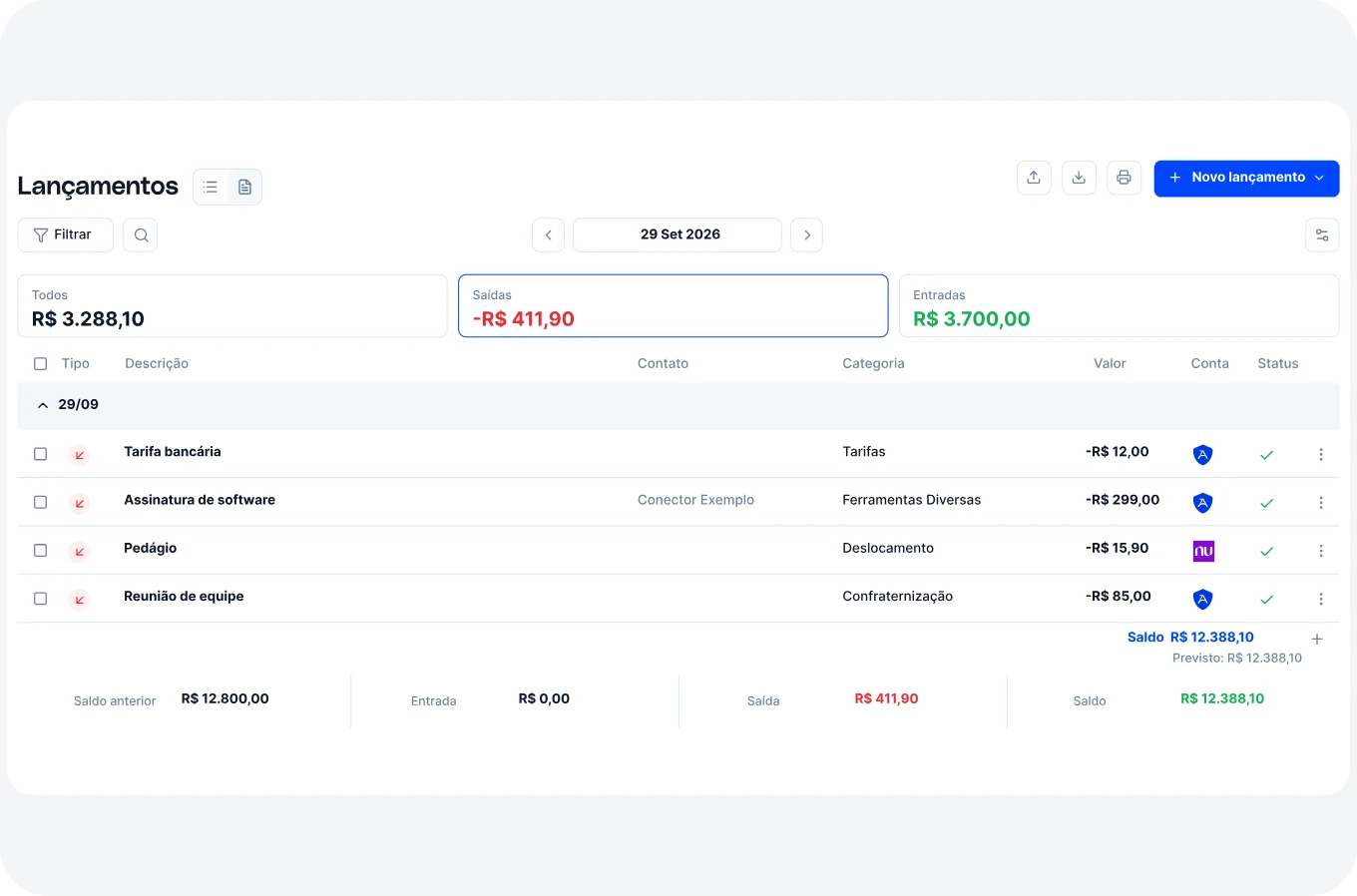Click the Nubank account icon for Pedágio
The width and height of the screenshot is (1357, 896).
[1203, 551]
